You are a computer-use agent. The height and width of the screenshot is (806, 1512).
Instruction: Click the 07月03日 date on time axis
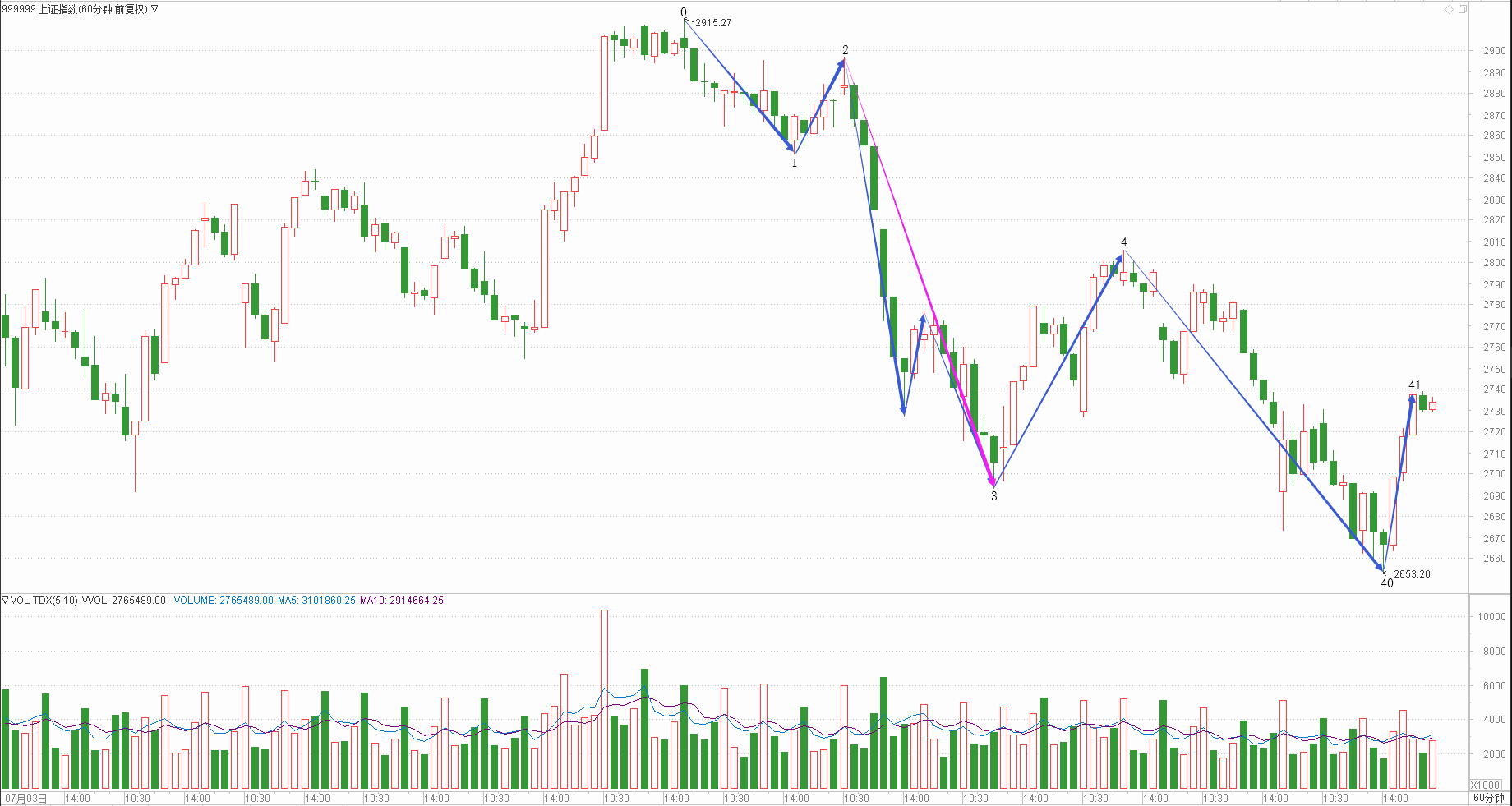[26, 798]
